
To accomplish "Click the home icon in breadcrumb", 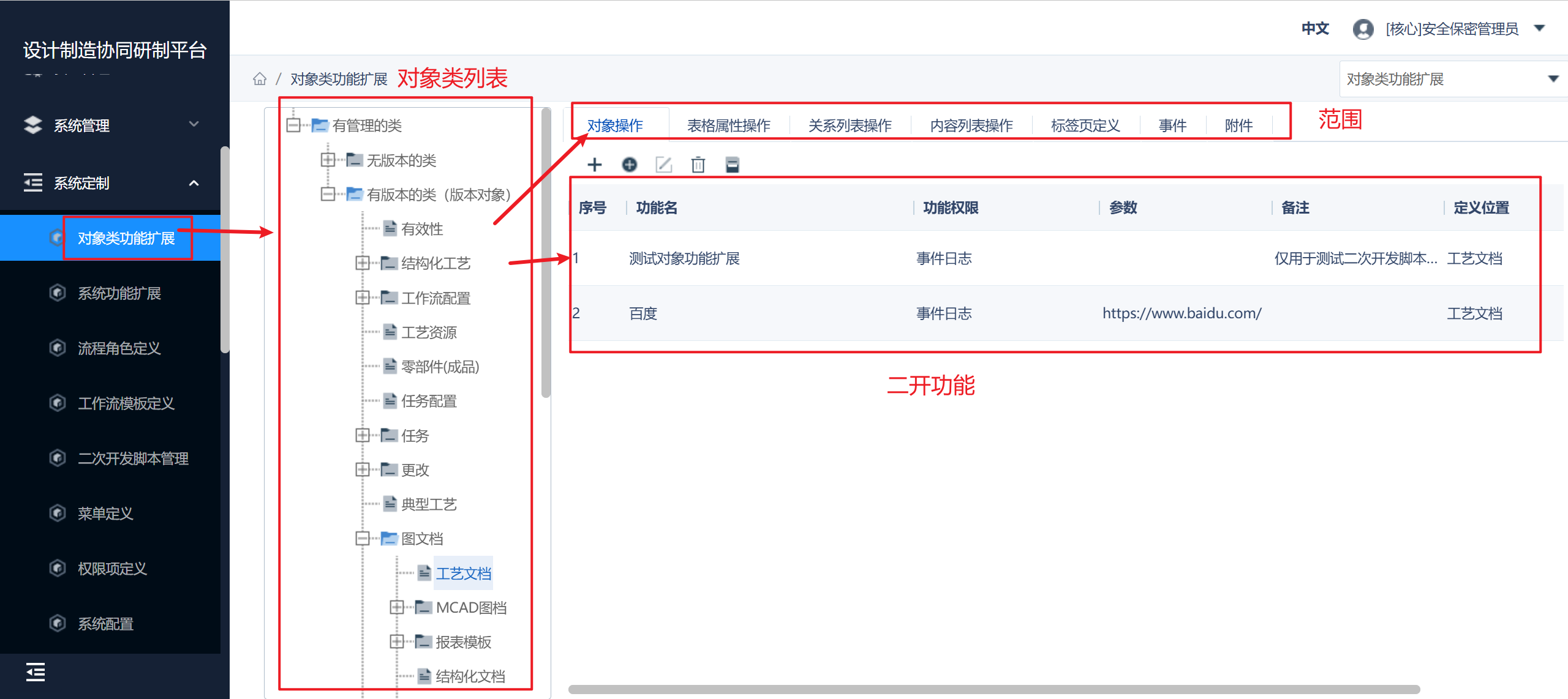I will 260,79.
